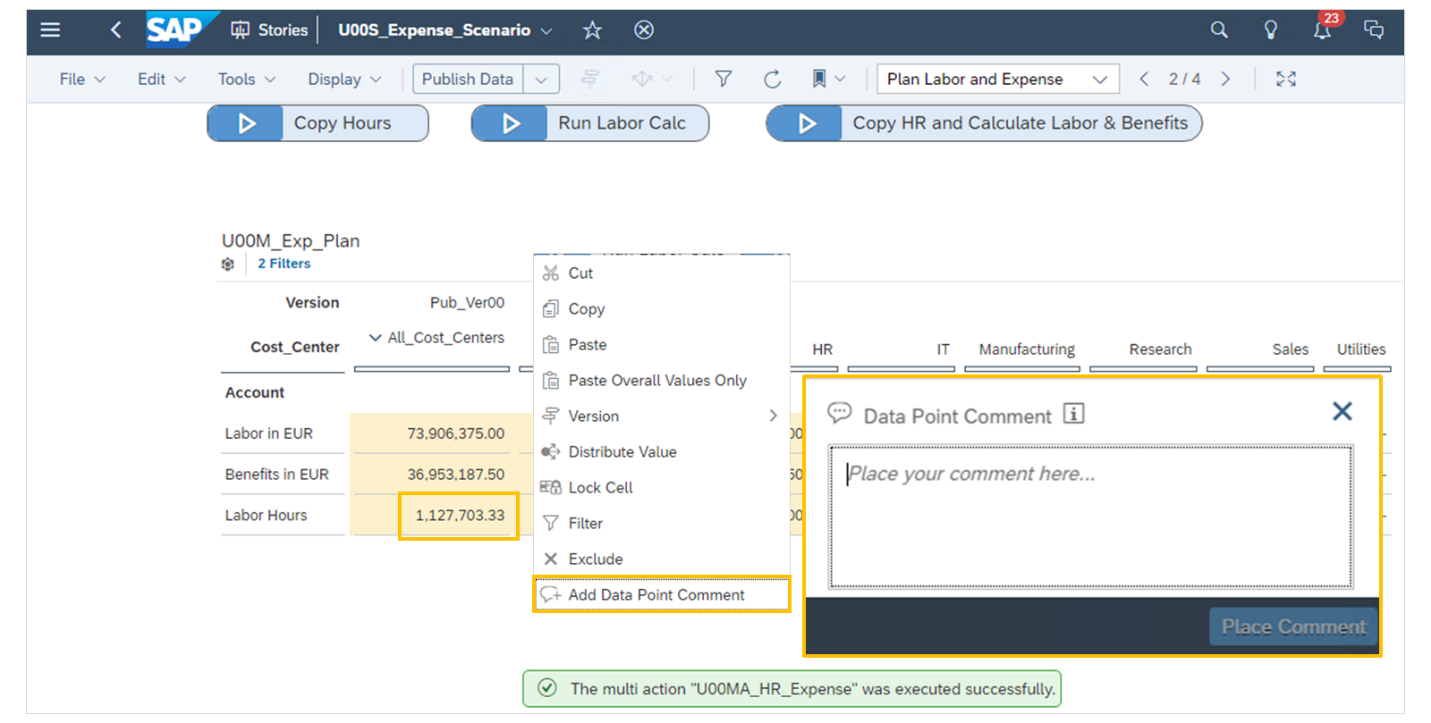Open notifications bell with 23 badge
Screen dimensions: 1431x723
point(1322,30)
